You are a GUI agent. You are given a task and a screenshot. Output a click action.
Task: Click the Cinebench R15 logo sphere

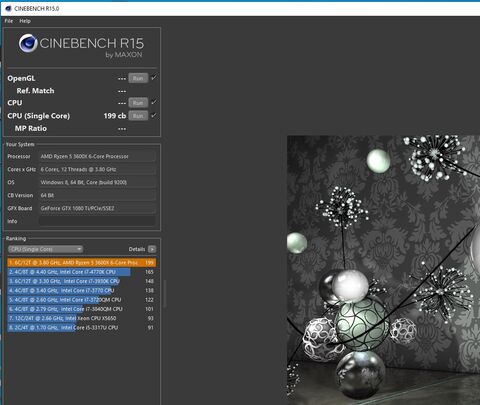(28, 43)
